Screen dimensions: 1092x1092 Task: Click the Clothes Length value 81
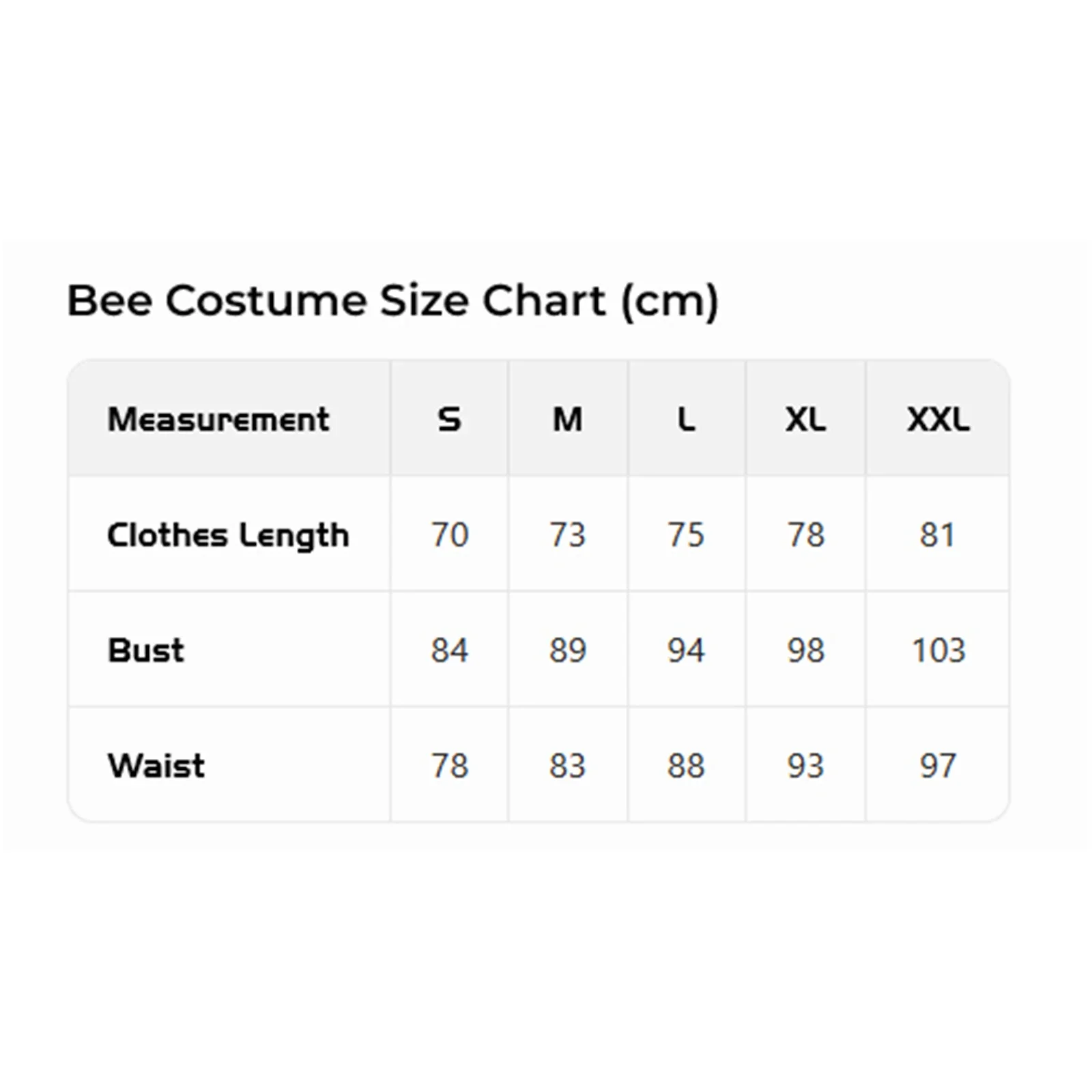937,534
